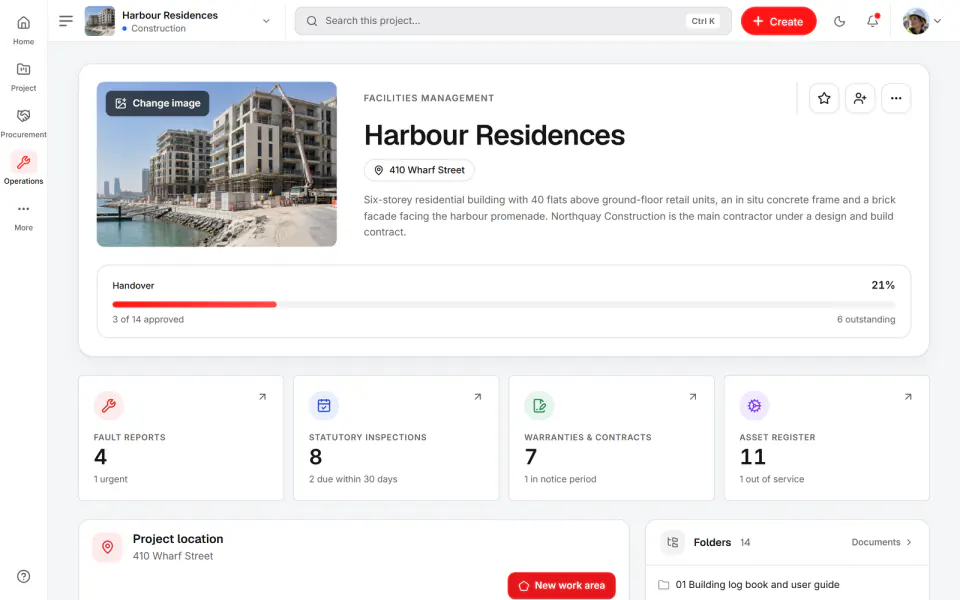Click the Warranties & Contracts document icon
Screen dimensions: 960x600
click(539, 405)
